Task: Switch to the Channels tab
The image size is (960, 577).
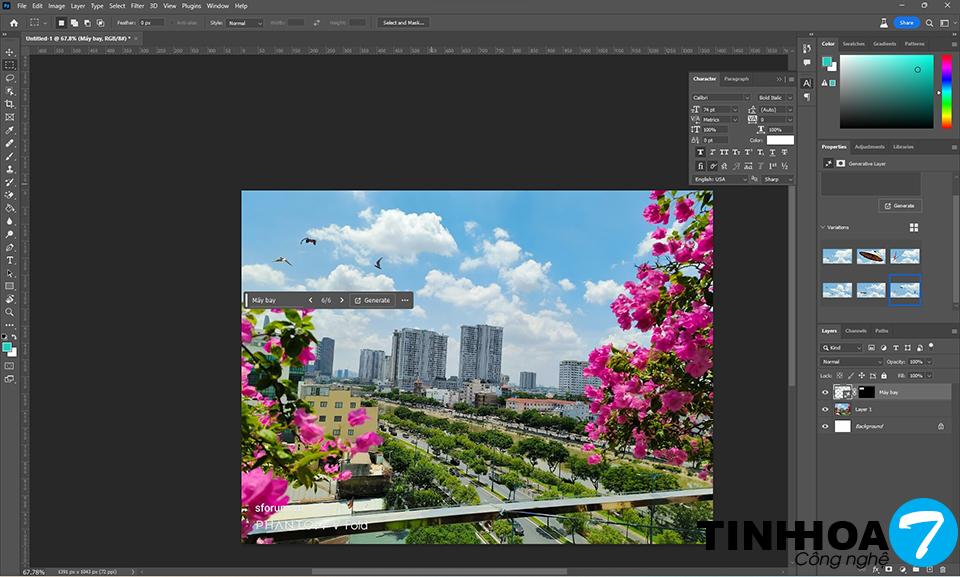Action: [x=856, y=330]
